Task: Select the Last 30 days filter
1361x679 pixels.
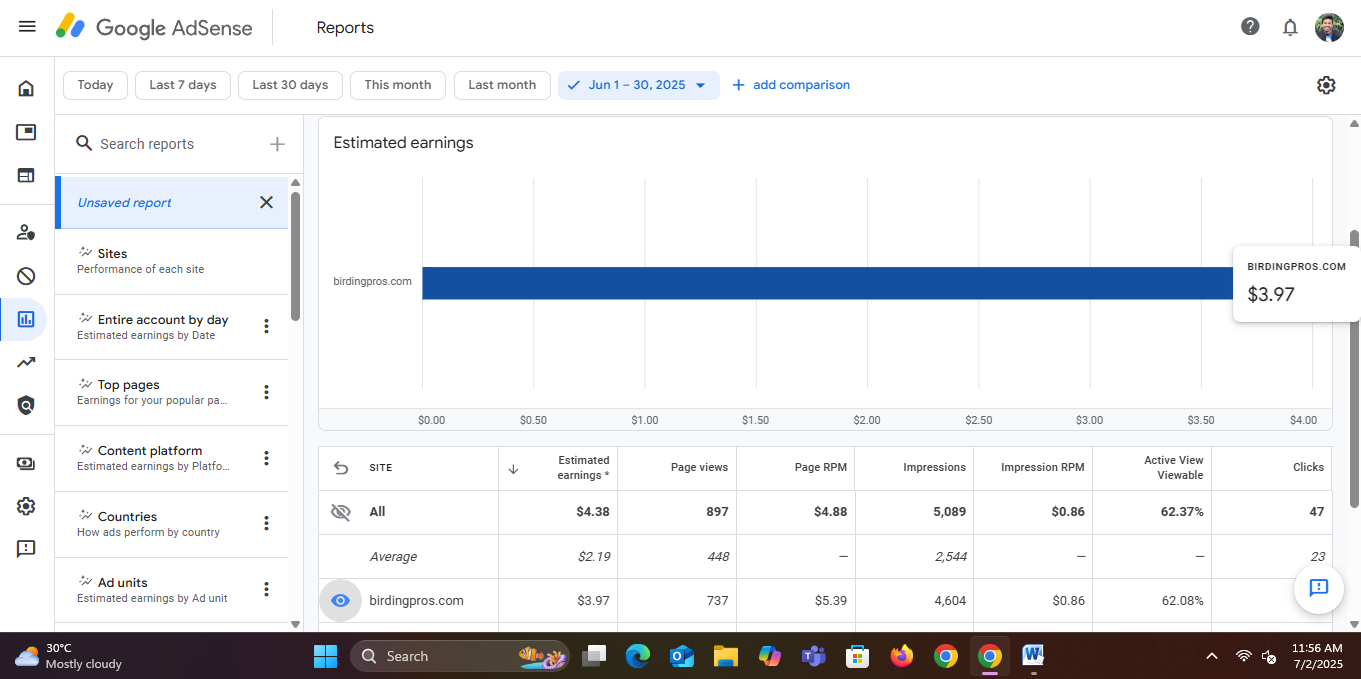Action: 290,85
